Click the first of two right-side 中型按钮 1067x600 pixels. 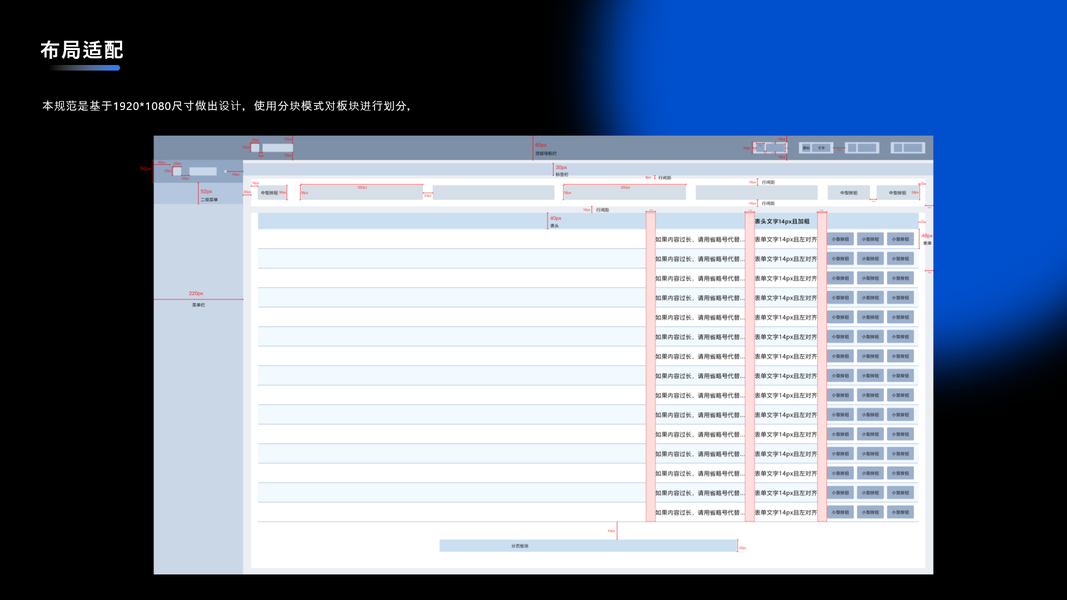click(849, 193)
